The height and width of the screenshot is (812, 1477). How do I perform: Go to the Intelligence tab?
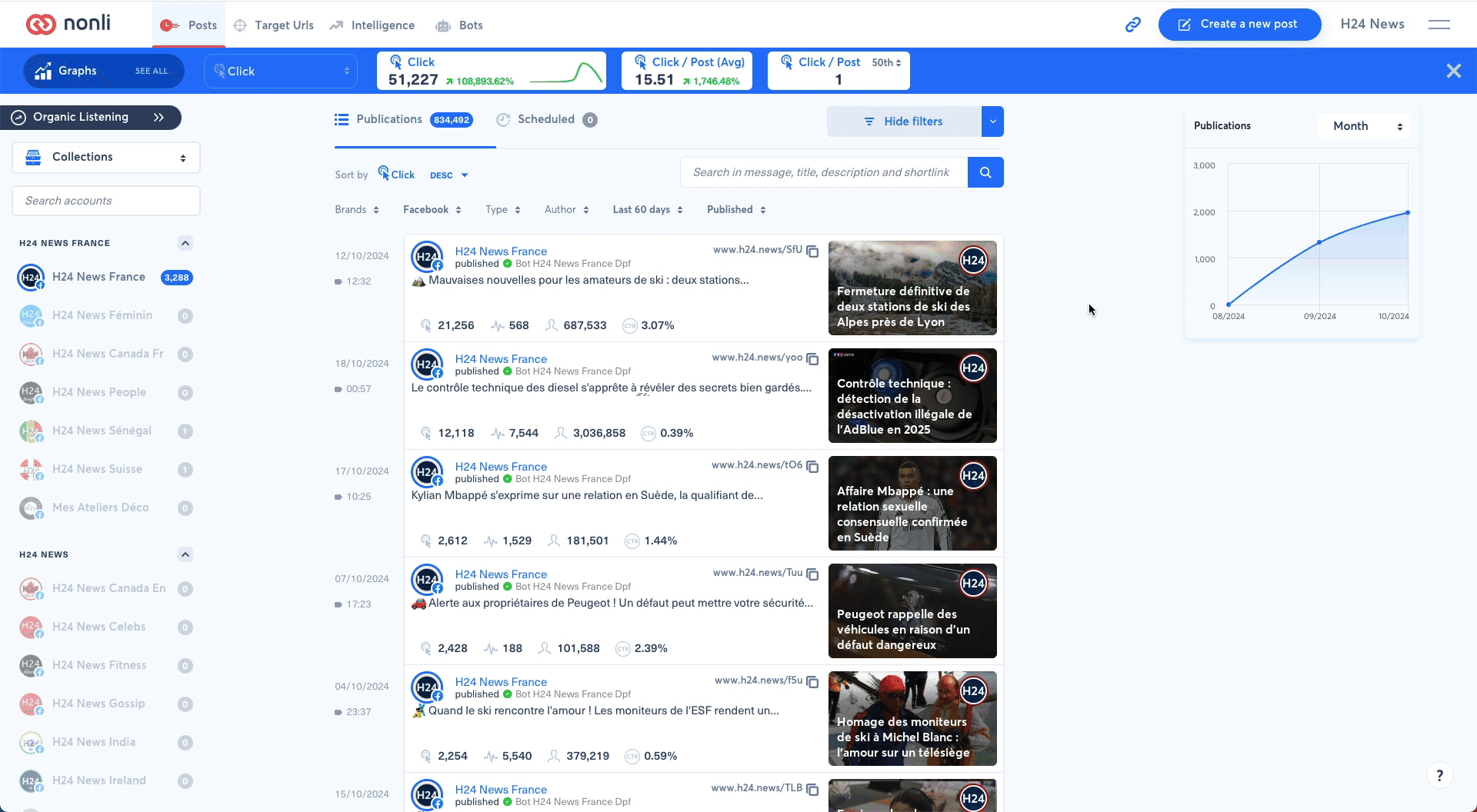[372, 25]
